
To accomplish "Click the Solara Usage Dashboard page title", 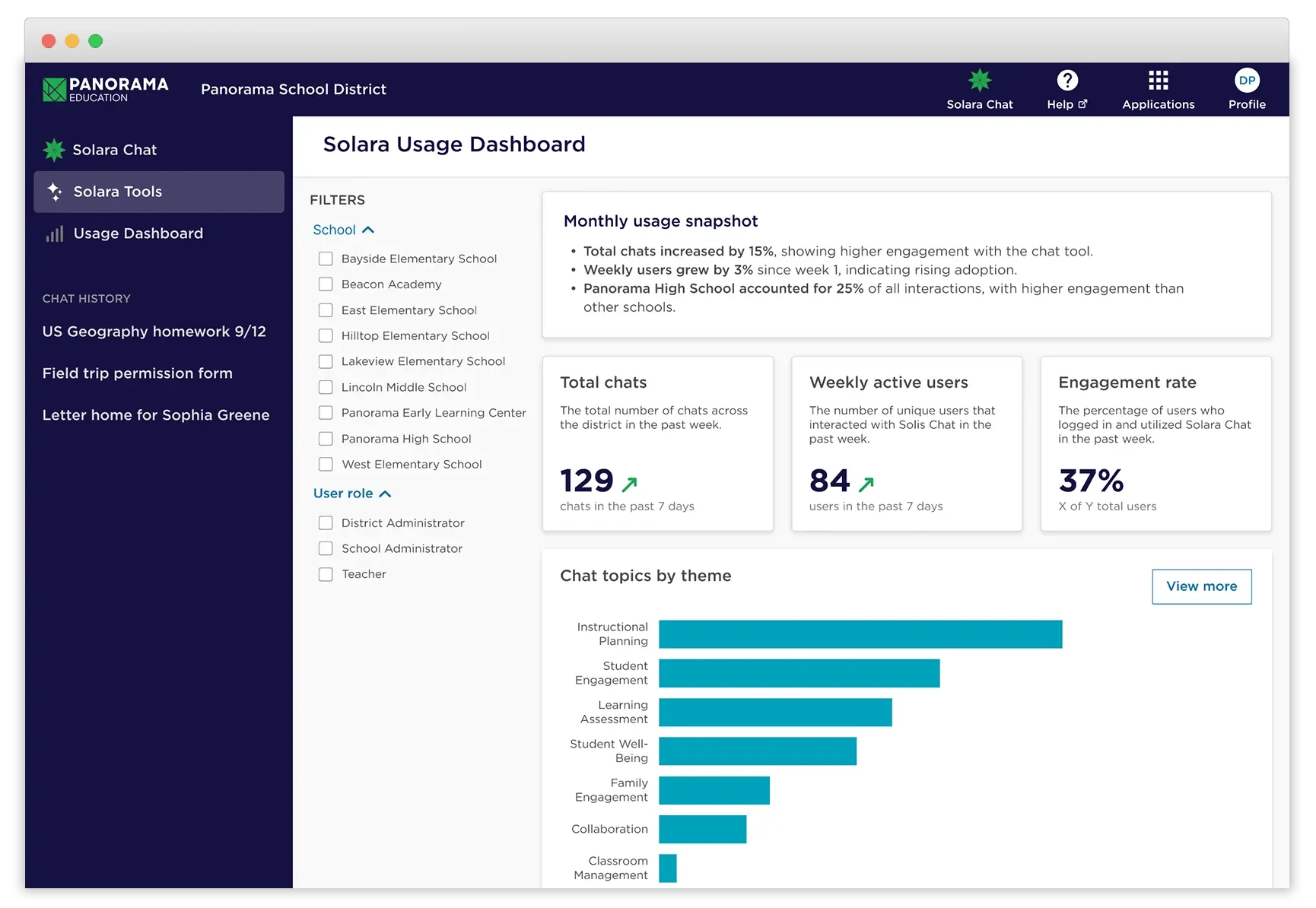I will pos(454,144).
